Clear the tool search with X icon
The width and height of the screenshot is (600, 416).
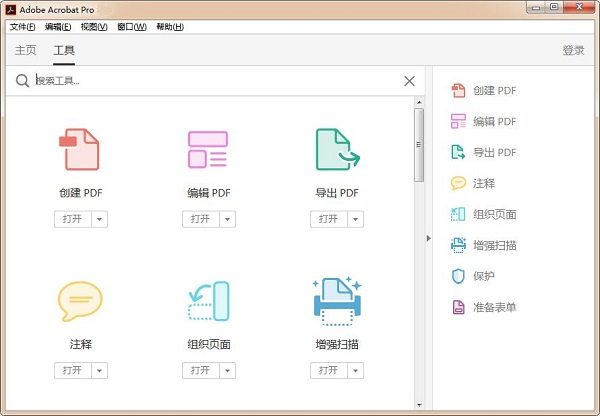click(409, 81)
